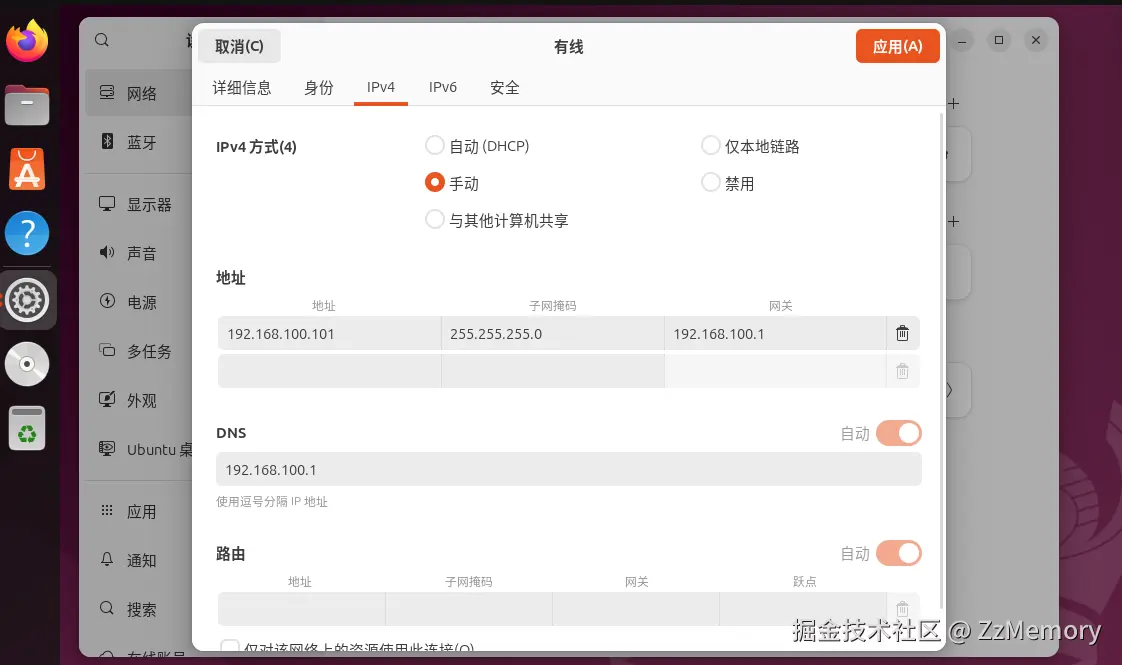The height and width of the screenshot is (665, 1122).
Task: Launch Firefox from the dock
Action: coord(27,40)
